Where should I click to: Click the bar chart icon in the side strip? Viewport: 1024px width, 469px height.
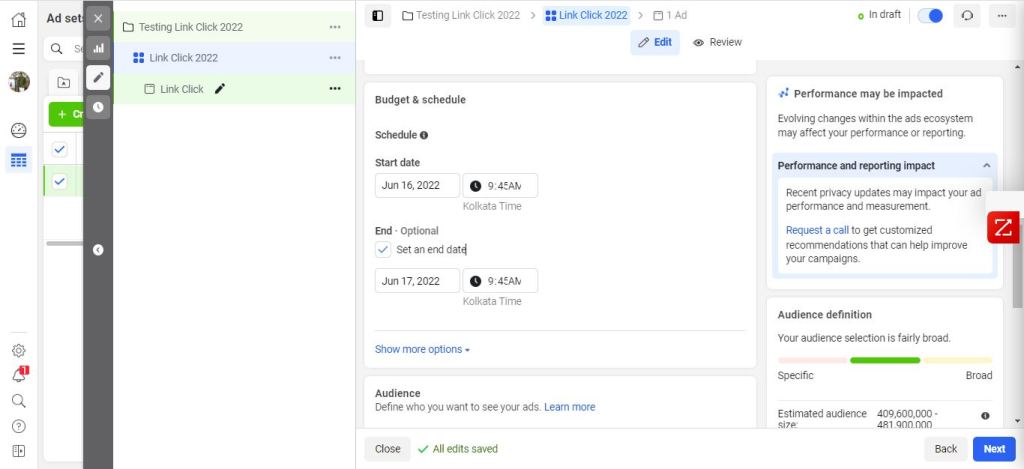point(98,47)
